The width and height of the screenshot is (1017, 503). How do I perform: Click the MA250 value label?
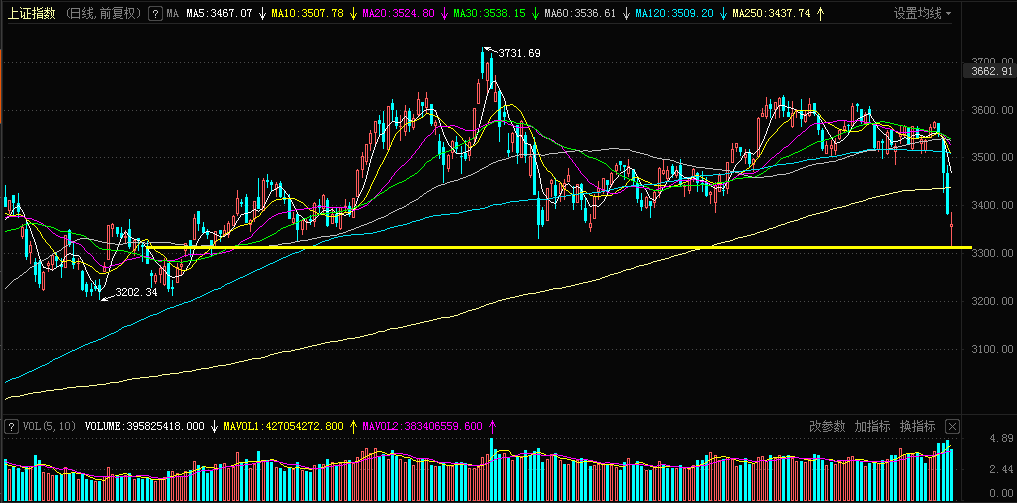[770, 14]
